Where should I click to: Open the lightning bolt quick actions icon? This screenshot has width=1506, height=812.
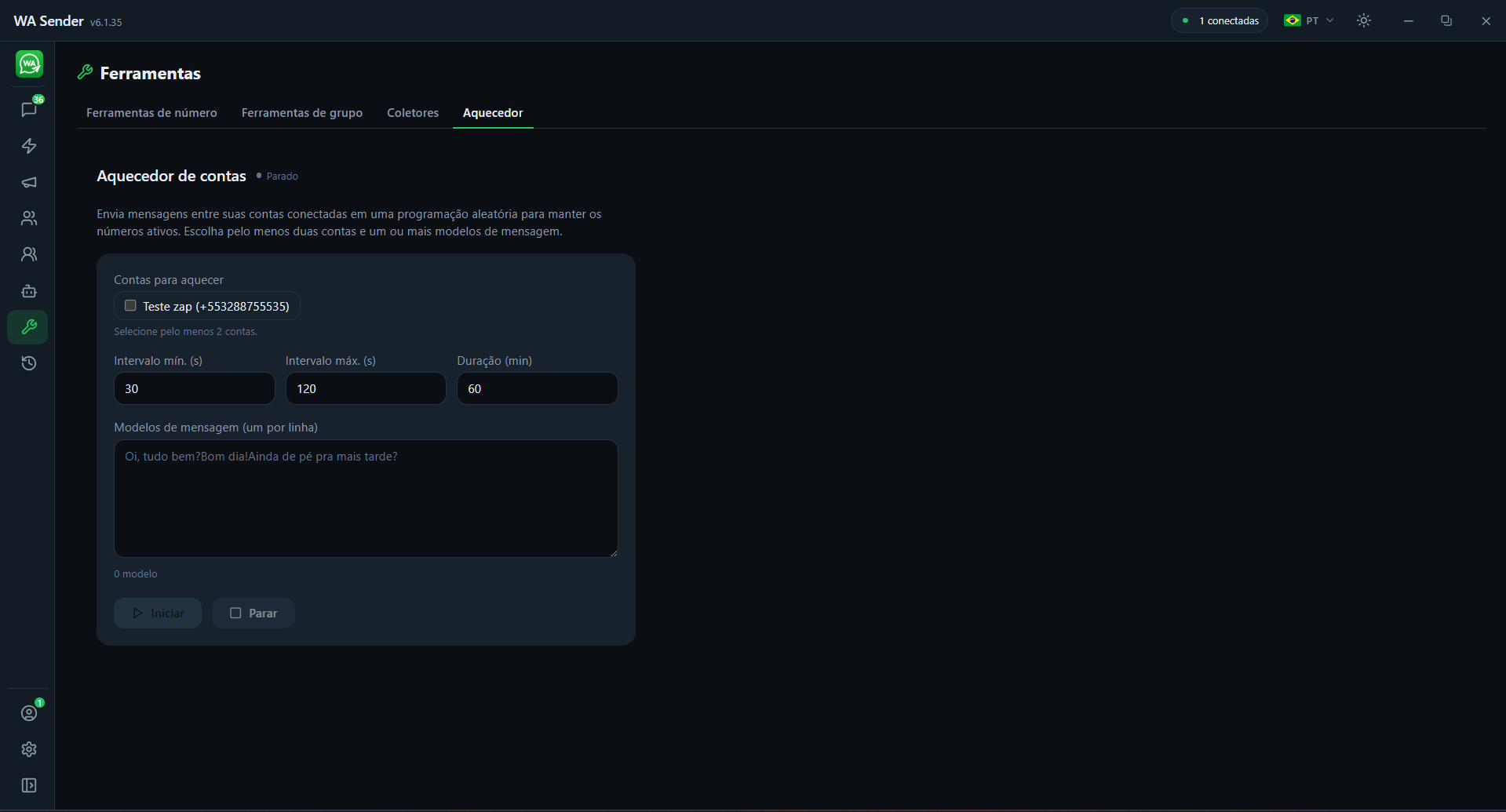pos(29,146)
